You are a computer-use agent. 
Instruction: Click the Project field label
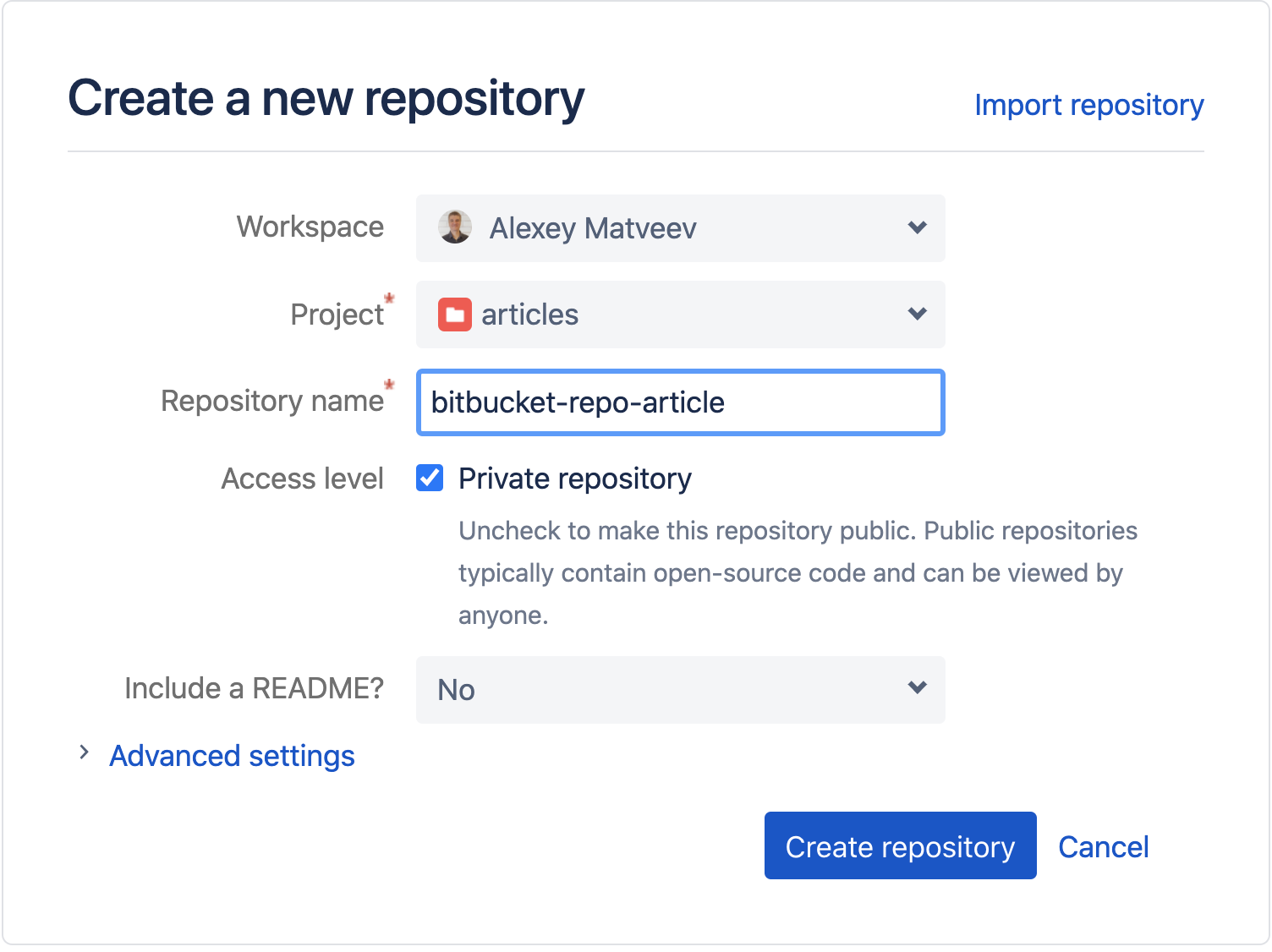click(337, 315)
